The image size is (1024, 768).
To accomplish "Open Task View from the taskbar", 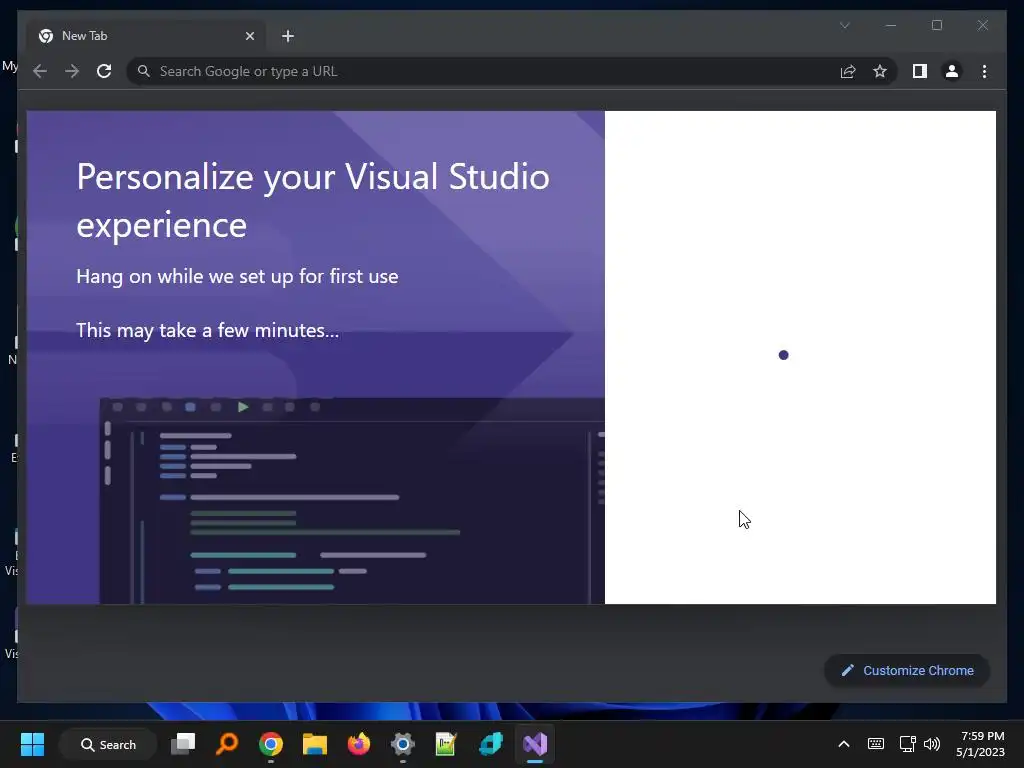I will point(183,744).
